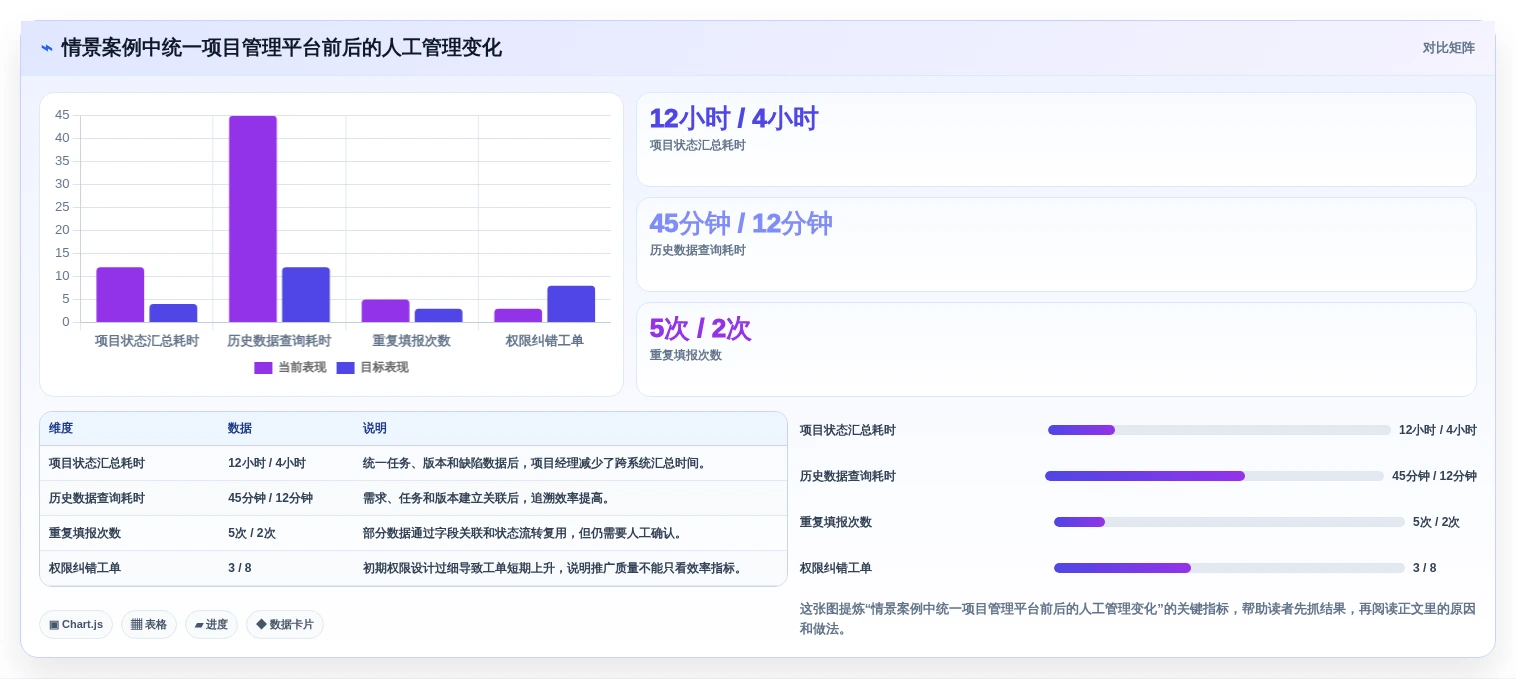The width and height of the screenshot is (1516, 679).
Task: Click the 12小时 / 4小时 data card
Action: tap(1056, 140)
